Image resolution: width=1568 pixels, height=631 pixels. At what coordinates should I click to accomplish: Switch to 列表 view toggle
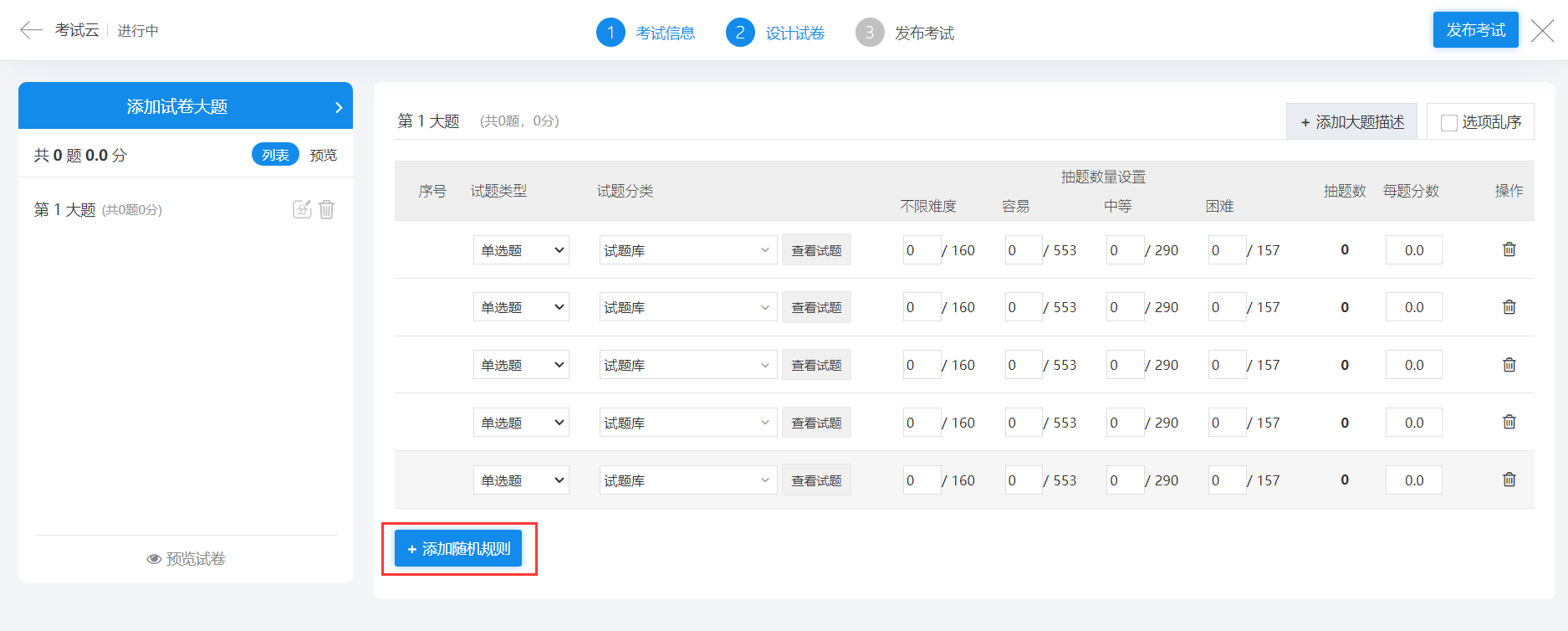[x=275, y=155]
